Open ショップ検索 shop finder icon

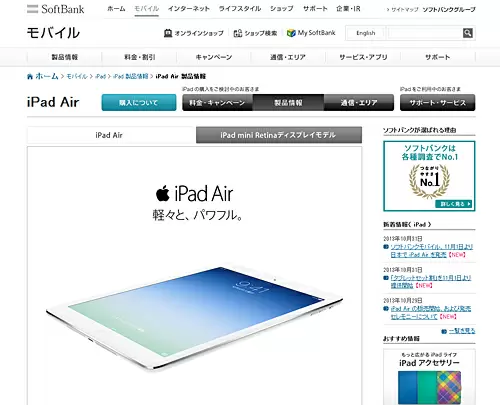238,33
